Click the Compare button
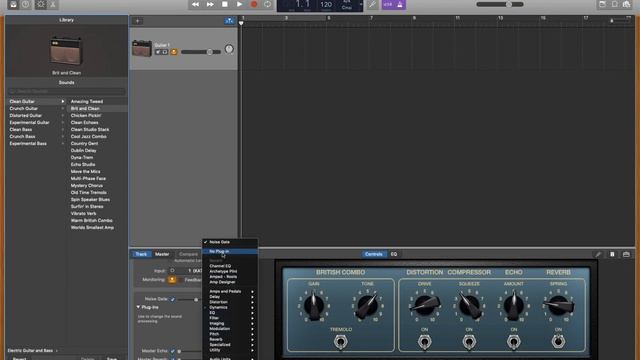Viewport: 640px width, 360px height. 188,254
